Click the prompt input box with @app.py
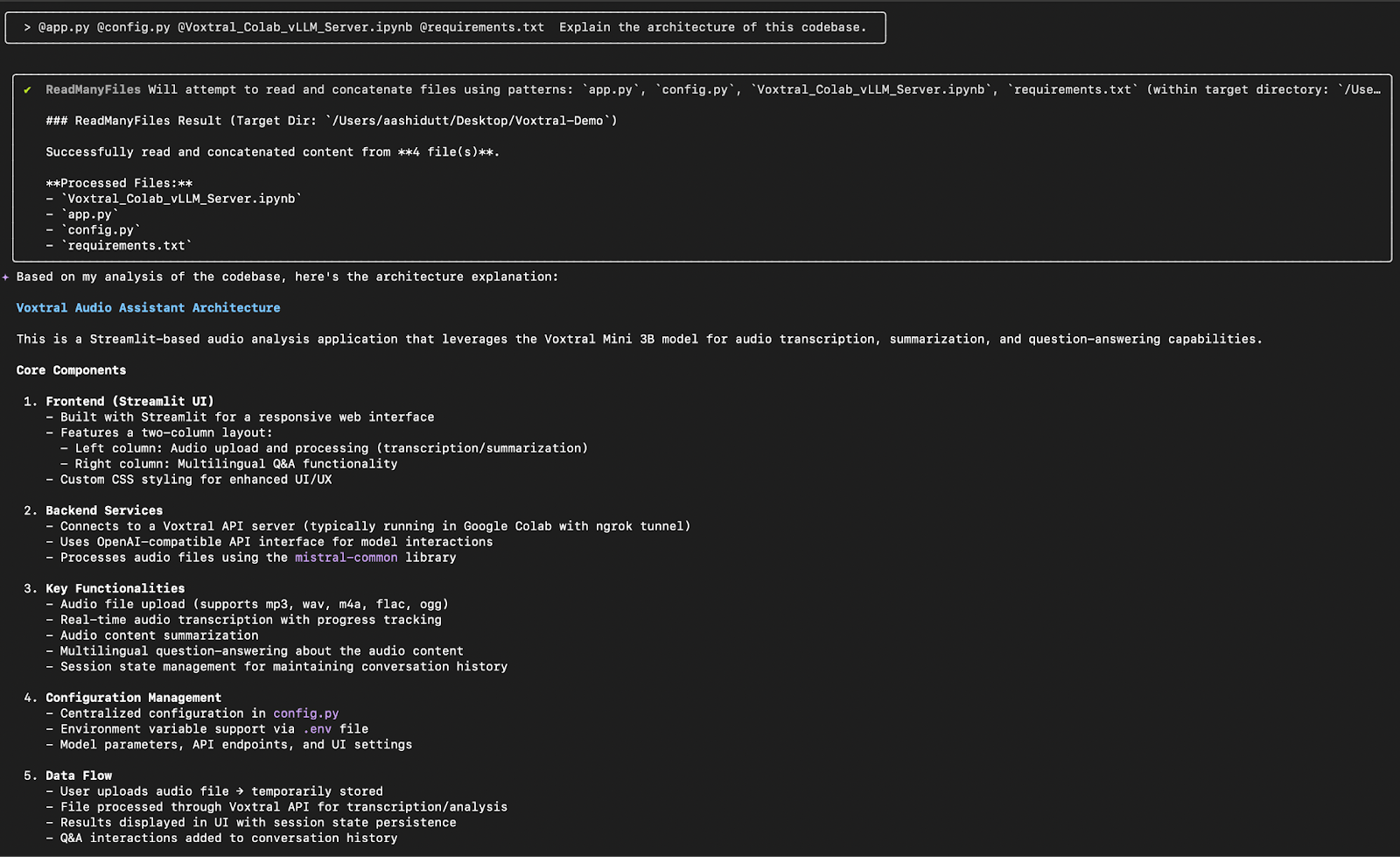The image size is (1400, 857). (x=445, y=27)
